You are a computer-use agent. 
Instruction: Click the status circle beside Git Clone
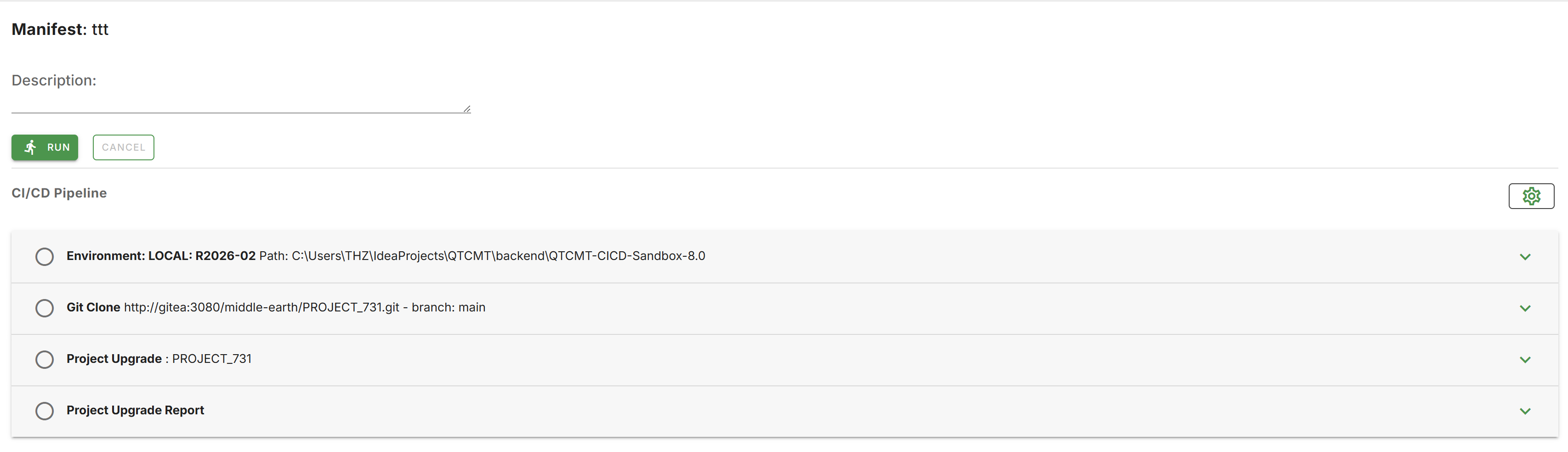pos(45,308)
